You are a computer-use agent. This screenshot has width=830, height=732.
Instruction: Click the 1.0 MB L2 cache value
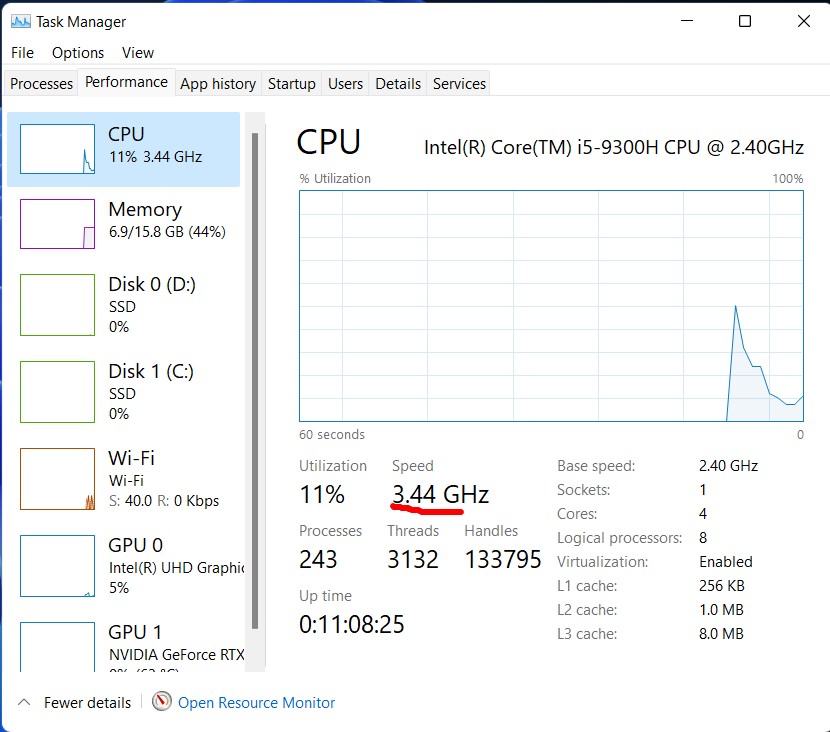pos(721,610)
